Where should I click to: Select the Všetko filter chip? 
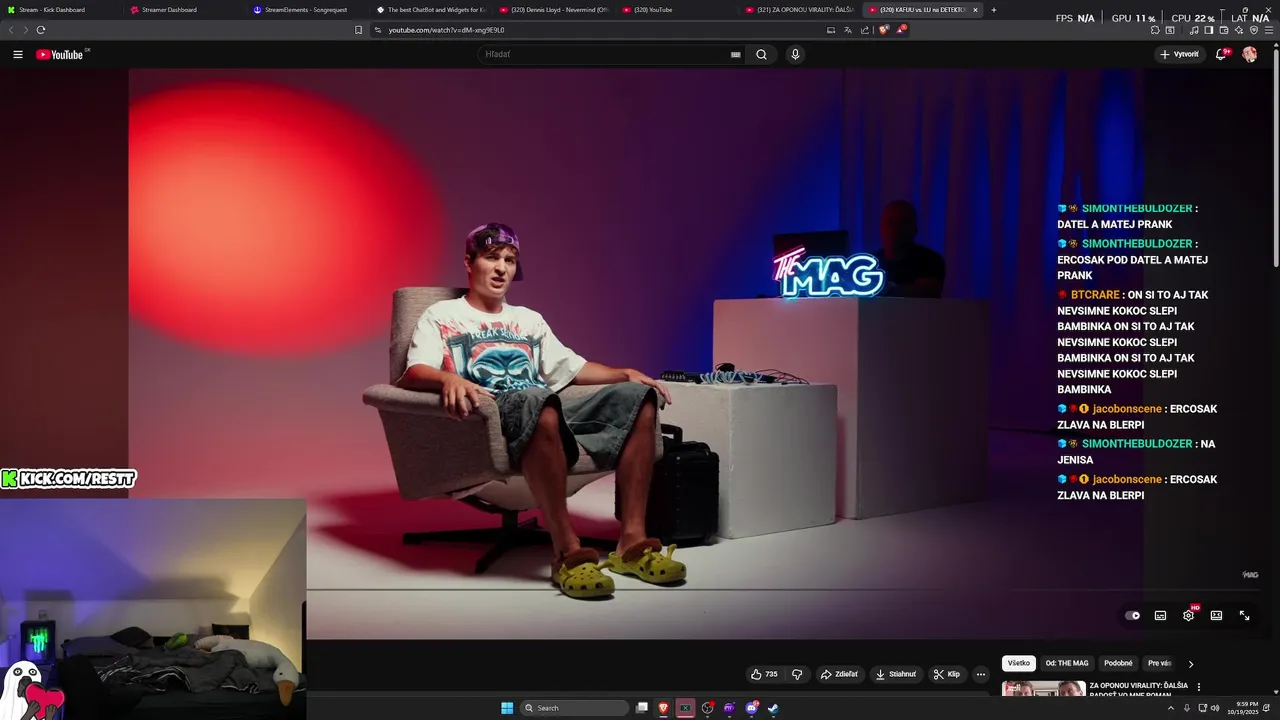point(1018,663)
